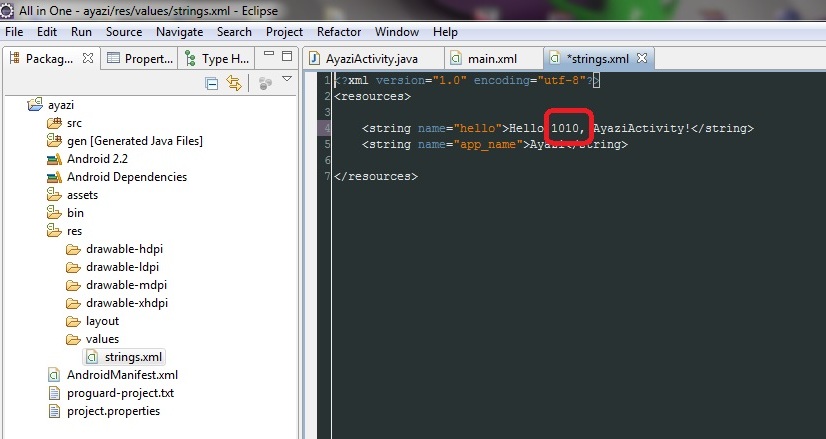Minimize the Package Explorer panel
Image resolution: width=826 pixels, height=439 pixels.
pyautogui.click(x=269, y=54)
